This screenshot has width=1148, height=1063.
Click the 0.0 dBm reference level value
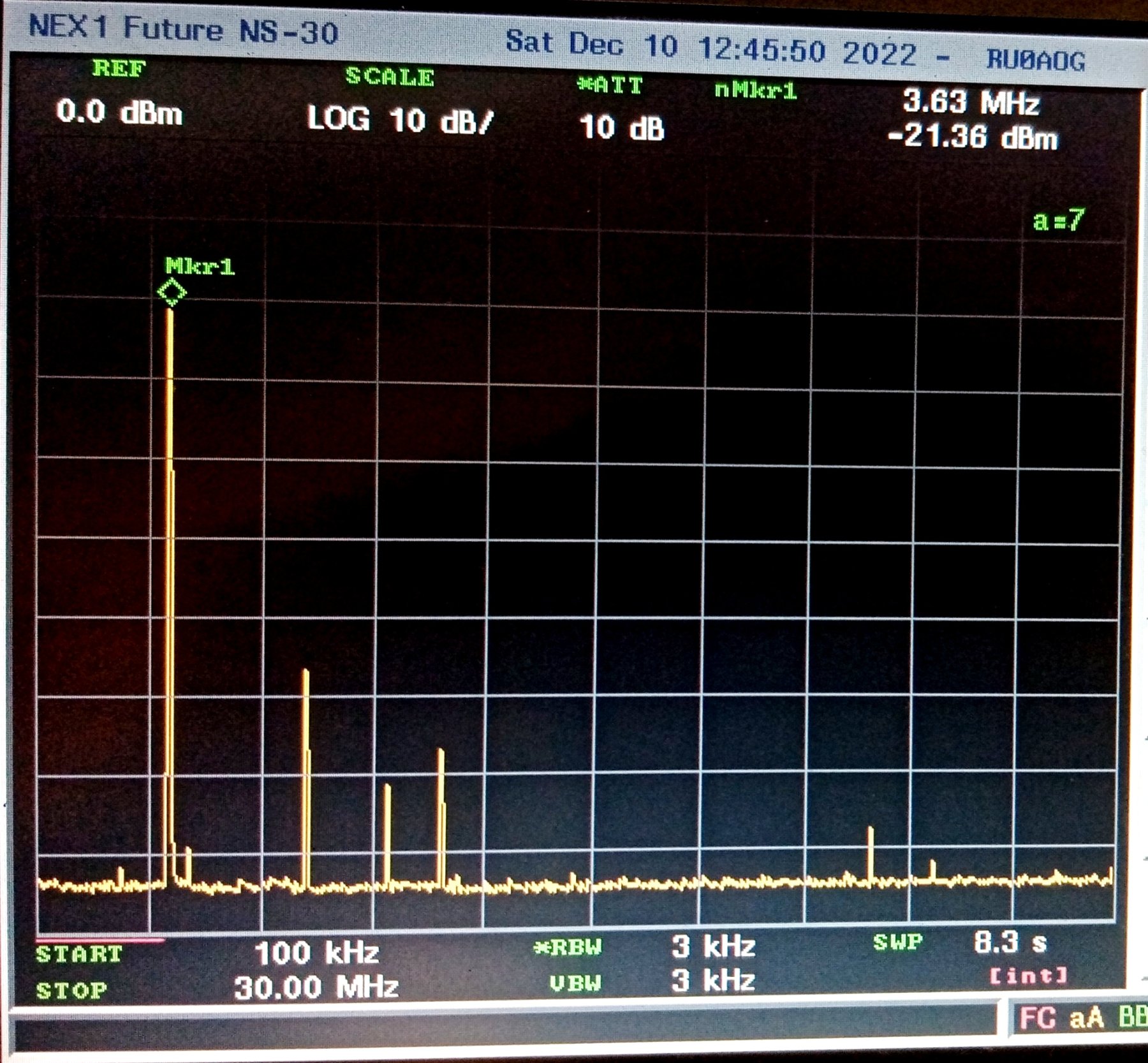pos(119,113)
